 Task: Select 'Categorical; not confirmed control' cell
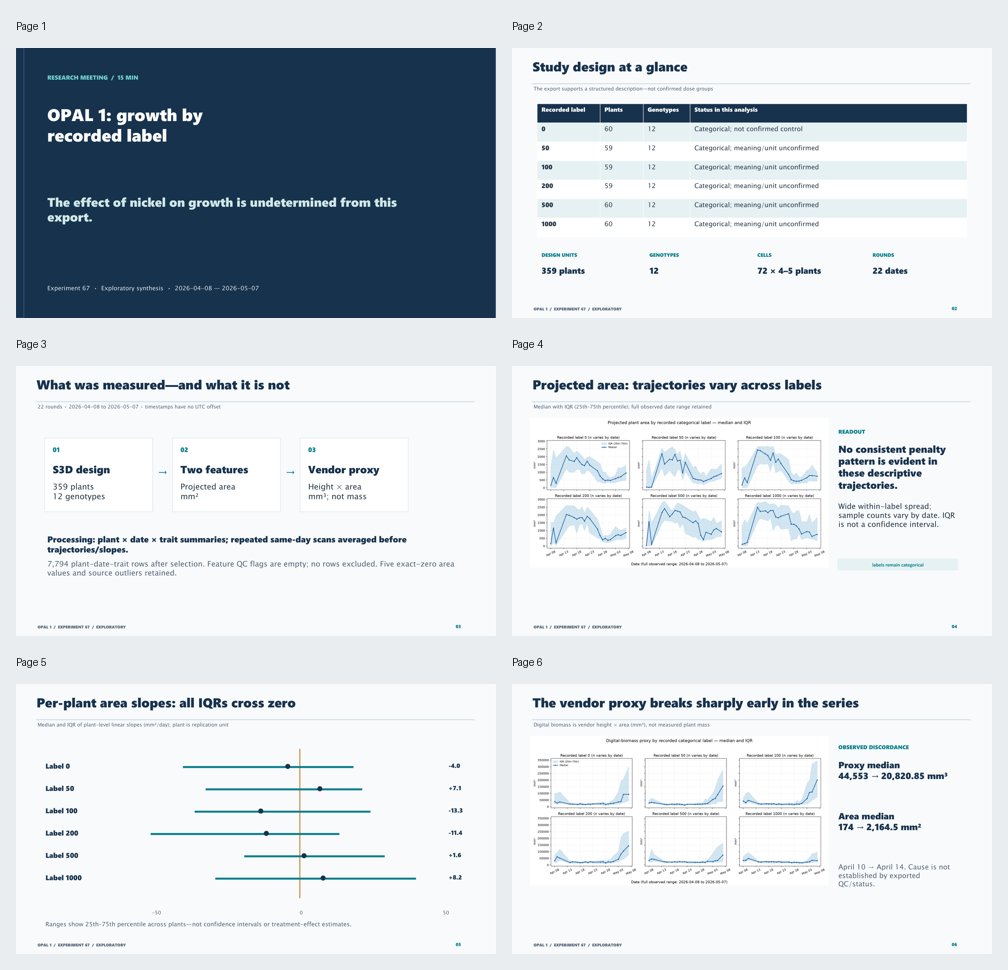pos(748,129)
